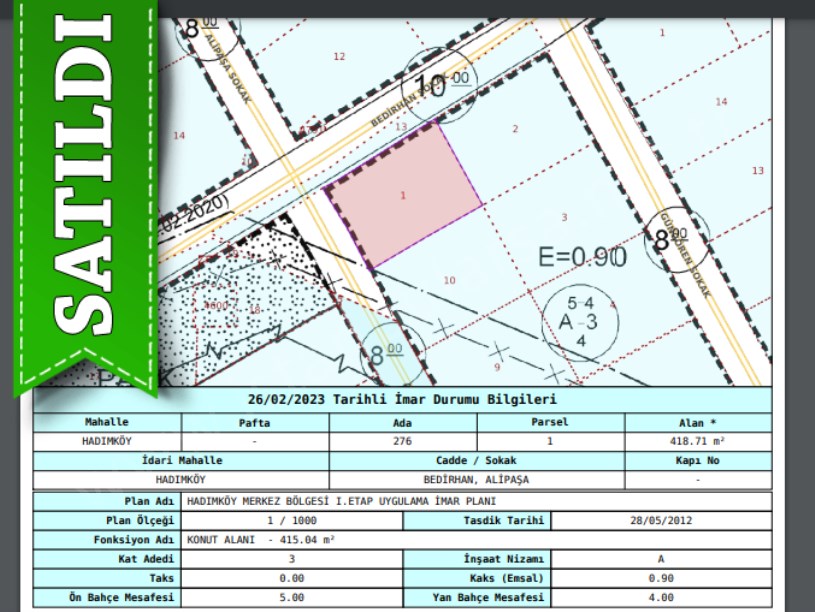The image size is (815, 612).
Task: Click the Ön Bahçe Mesafesi value 5.00
Action: click(291, 598)
